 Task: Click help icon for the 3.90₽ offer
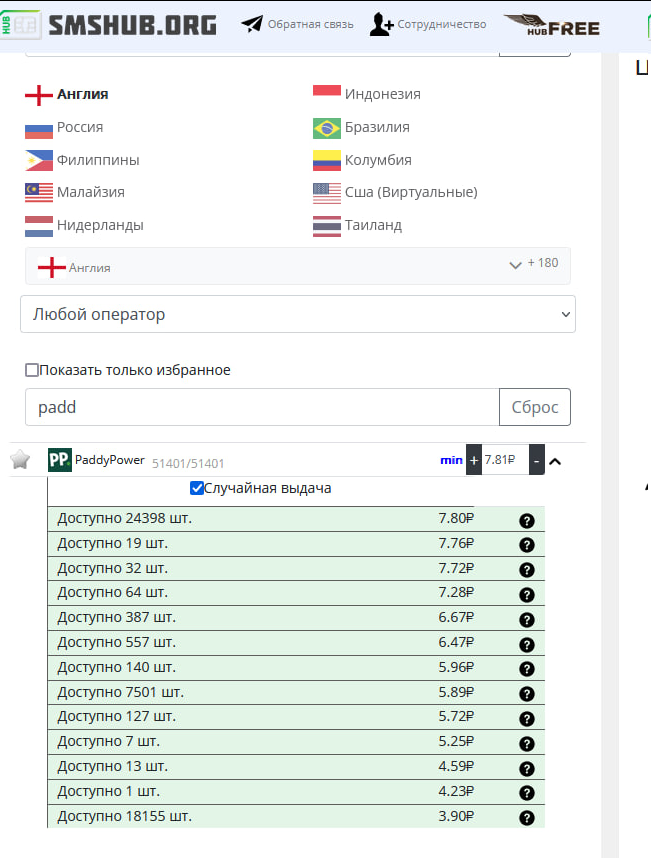[527, 818]
